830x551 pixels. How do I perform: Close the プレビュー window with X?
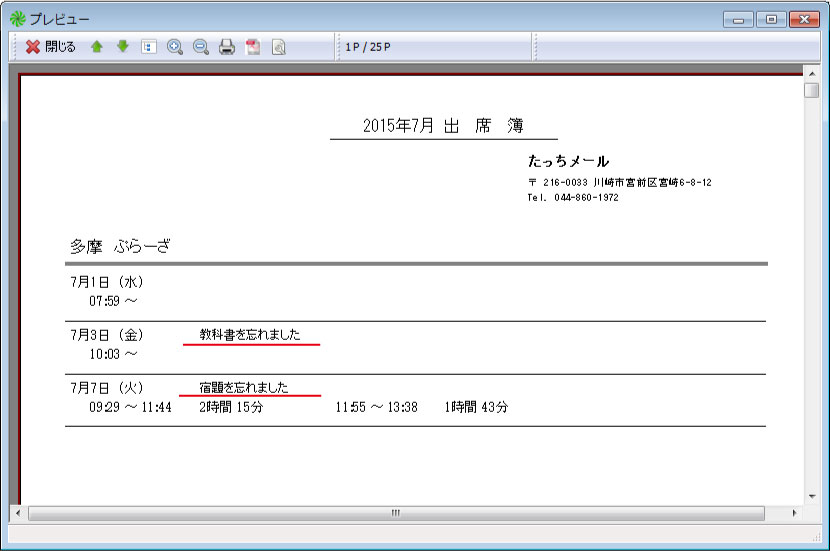tap(804, 20)
